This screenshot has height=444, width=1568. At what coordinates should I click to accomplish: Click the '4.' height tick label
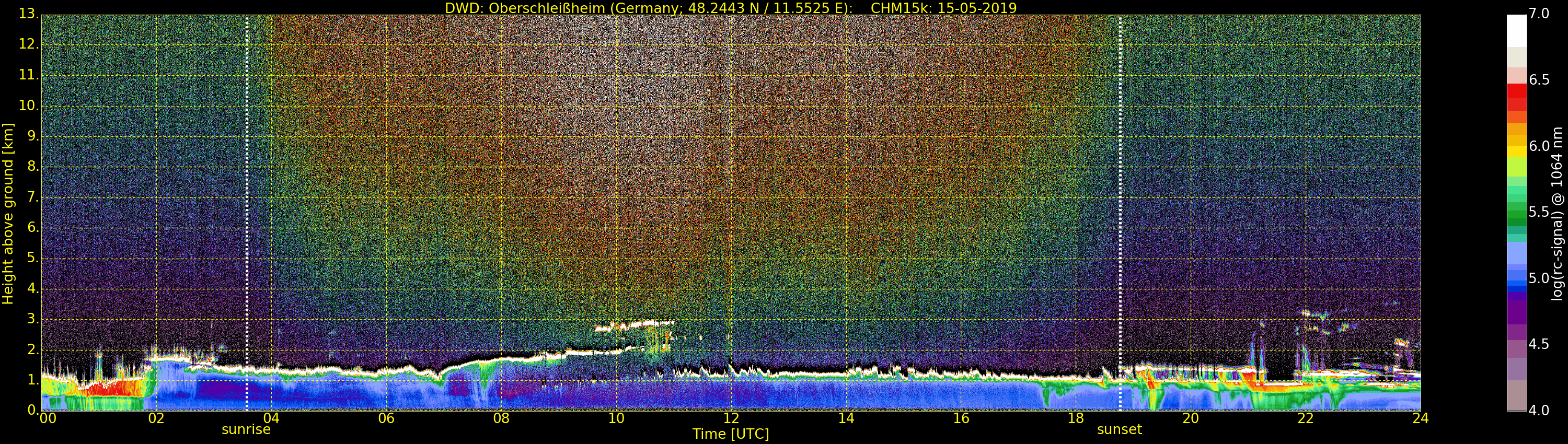33,288
